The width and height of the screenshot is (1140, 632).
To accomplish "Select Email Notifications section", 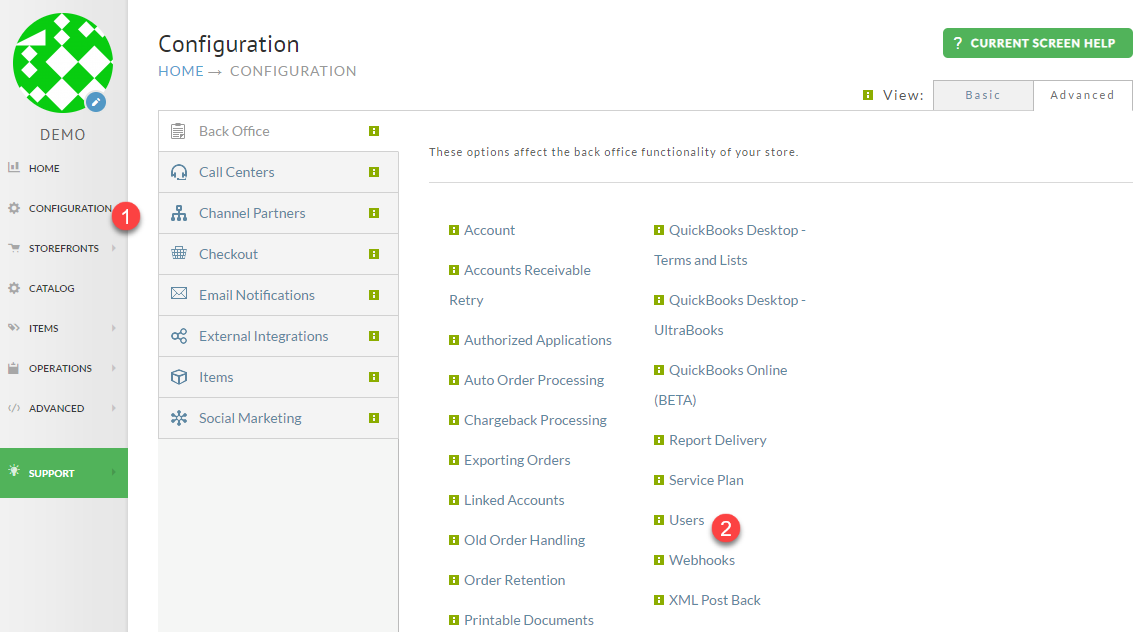I will tap(278, 295).
